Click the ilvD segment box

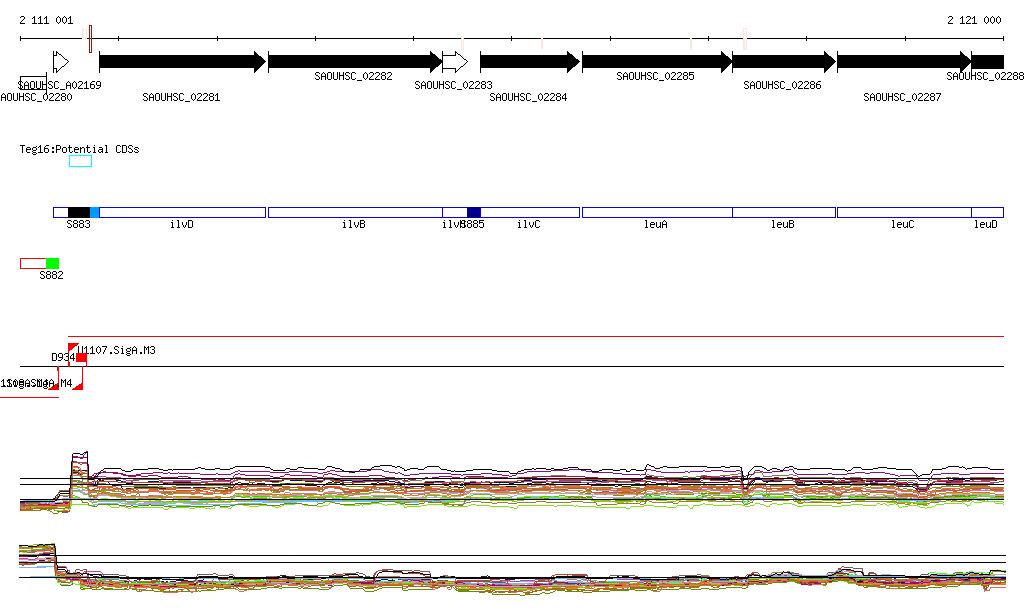182,212
